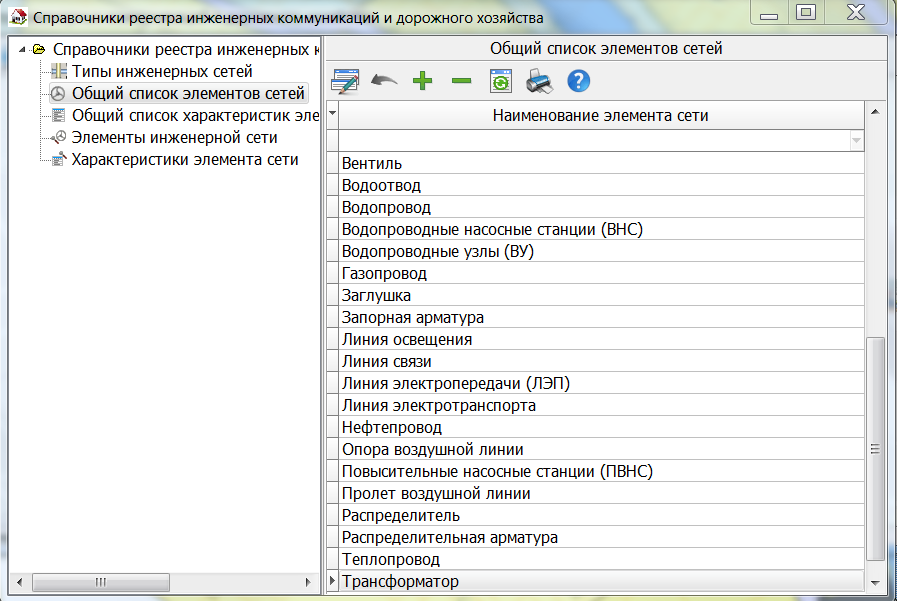The width and height of the screenshot is (897, 601).
Task: Open the filter dropdown under column header
Action: pos(856,140)
